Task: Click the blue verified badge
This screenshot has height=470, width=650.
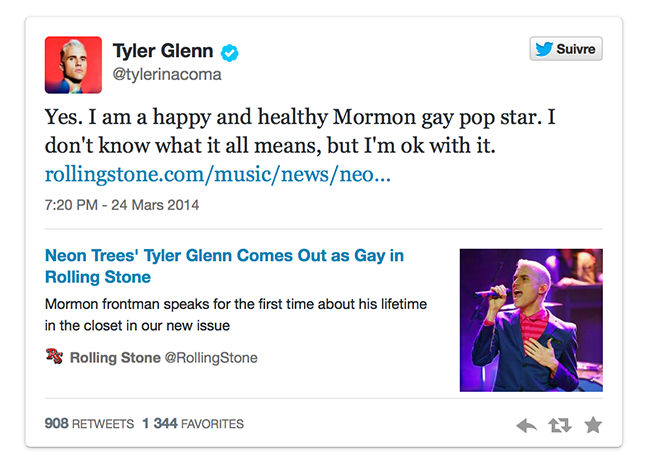Action: (229, 52)
